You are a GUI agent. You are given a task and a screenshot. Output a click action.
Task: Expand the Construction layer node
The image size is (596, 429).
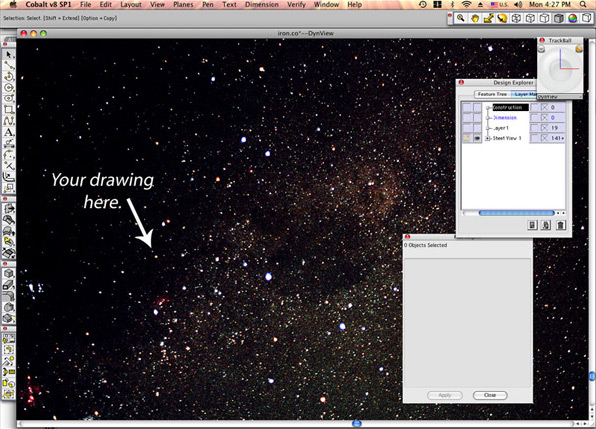click(x=488, y=108)
